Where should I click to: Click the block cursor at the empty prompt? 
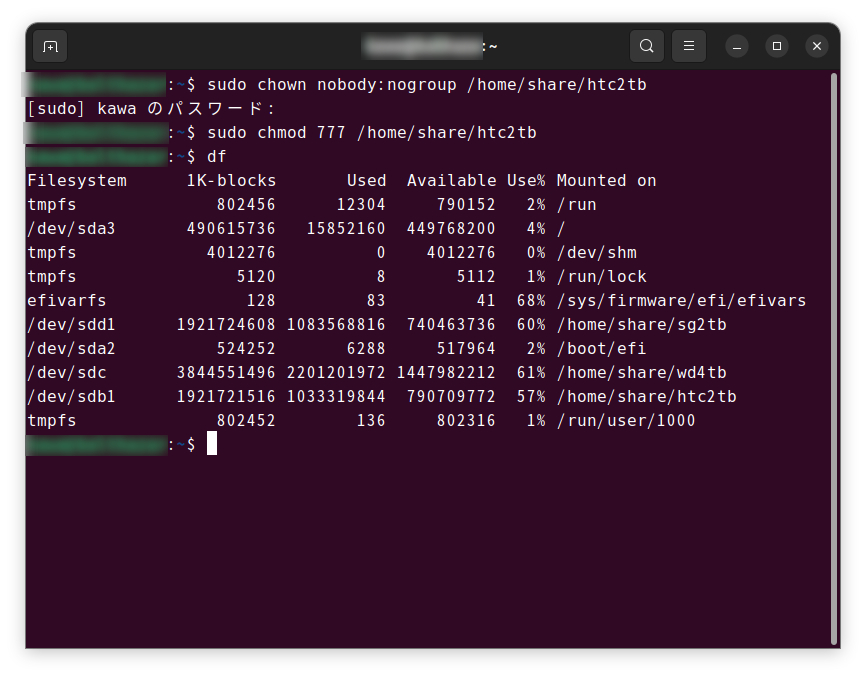click(212, 444)
